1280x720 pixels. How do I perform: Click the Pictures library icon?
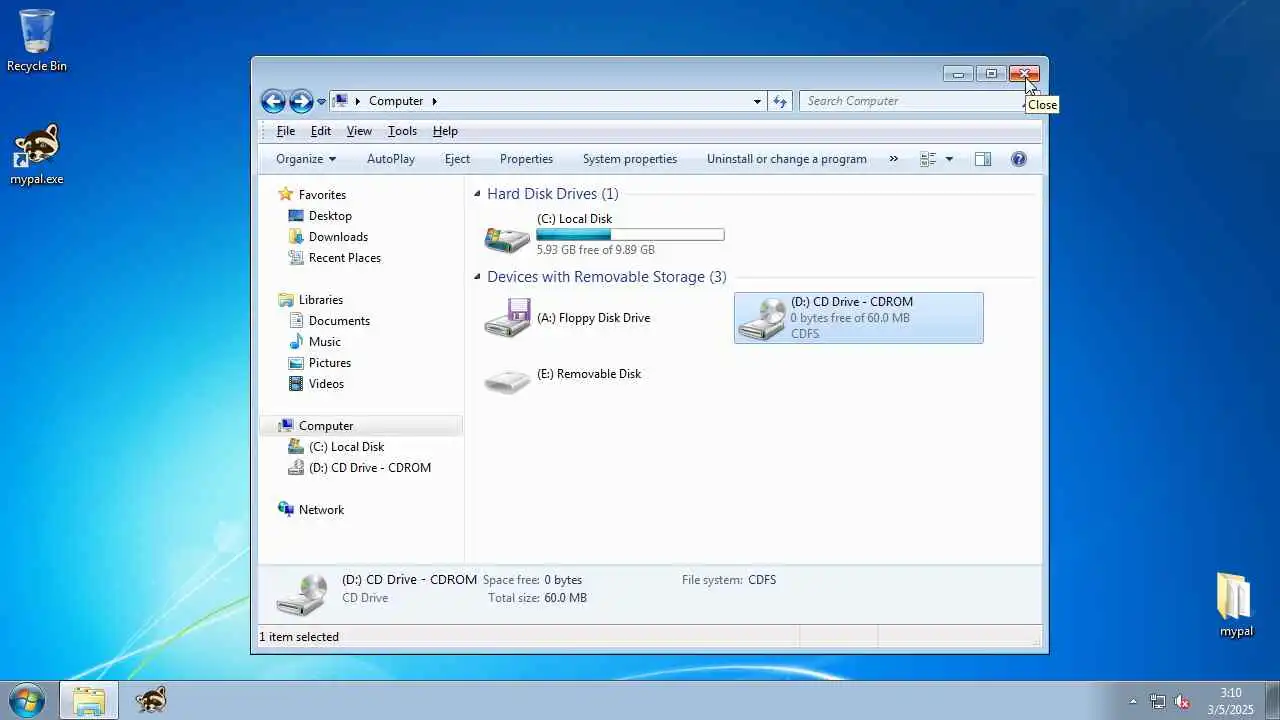pos(296,363)
